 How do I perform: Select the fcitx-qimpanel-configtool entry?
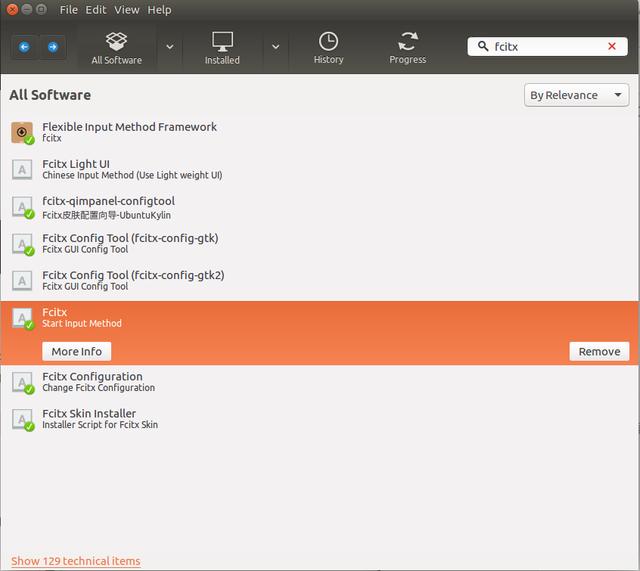[x=319, y=207]
